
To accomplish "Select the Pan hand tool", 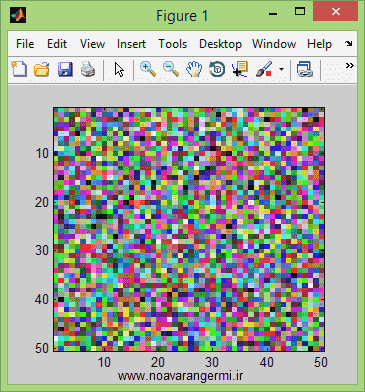I will pos(194,70).
